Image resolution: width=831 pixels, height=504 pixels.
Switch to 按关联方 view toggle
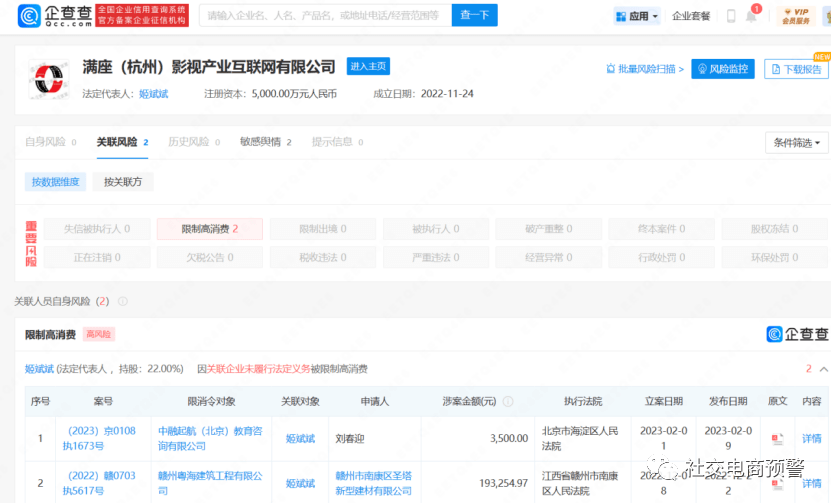(x=123, y=182)
